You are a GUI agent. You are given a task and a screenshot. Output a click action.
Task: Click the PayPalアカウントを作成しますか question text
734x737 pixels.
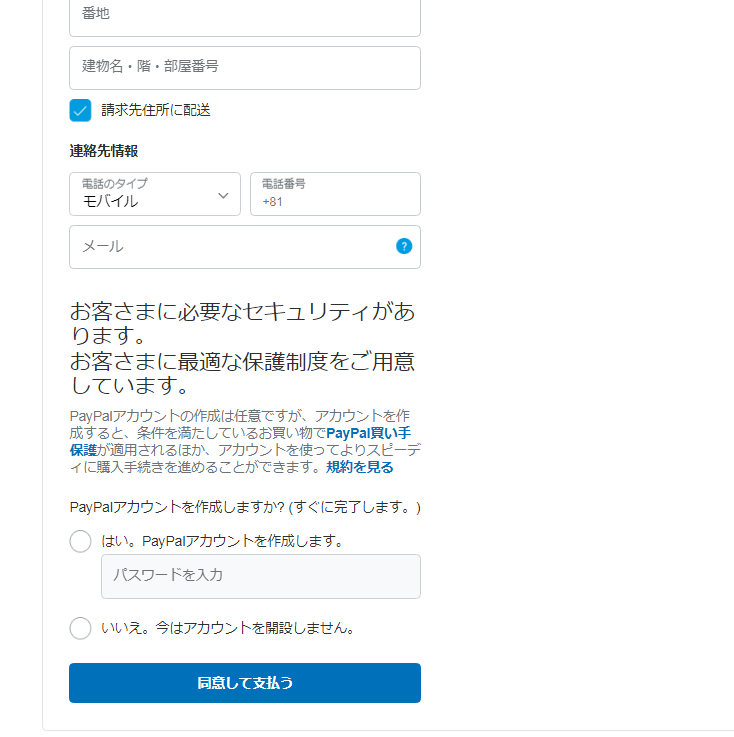pyautogui.click(x=245, y=508)
